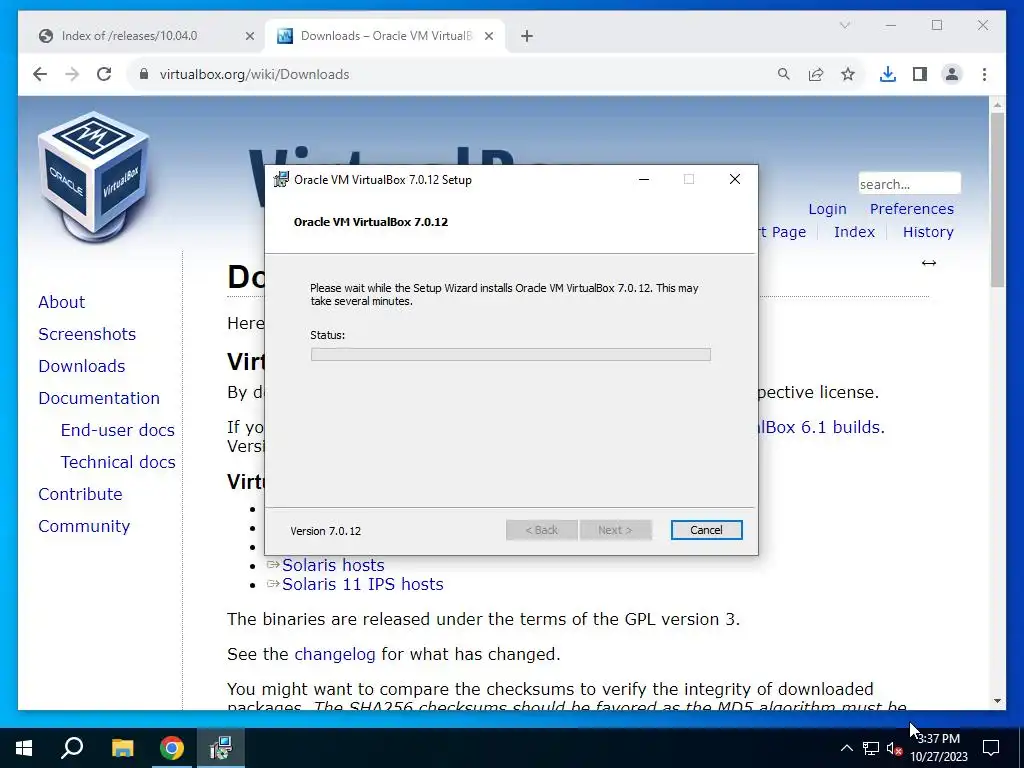Click the Chrome forward arrow

pos(72,74)
